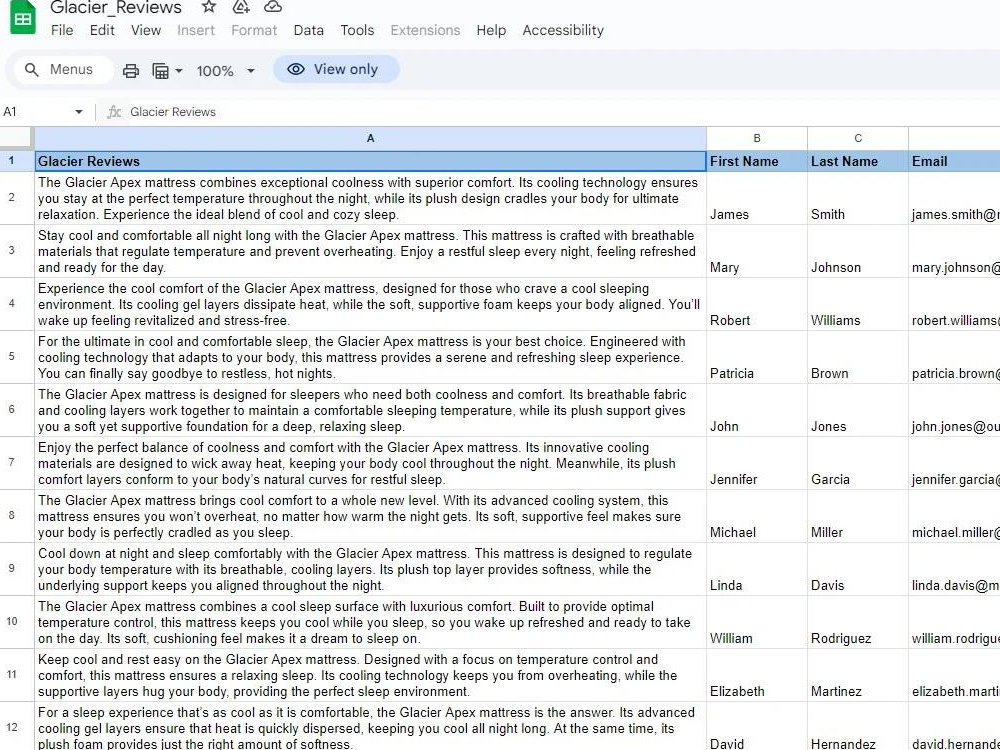
Task: Open the Edit menu
Action: (102, 30)
